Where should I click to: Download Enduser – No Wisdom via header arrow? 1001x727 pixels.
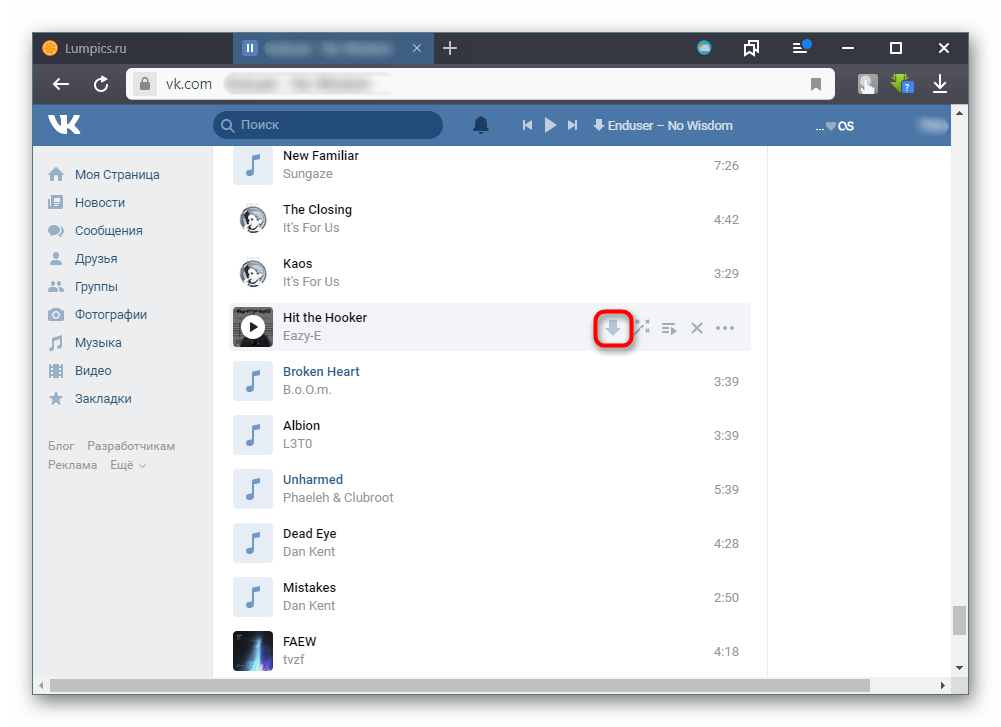598,125
